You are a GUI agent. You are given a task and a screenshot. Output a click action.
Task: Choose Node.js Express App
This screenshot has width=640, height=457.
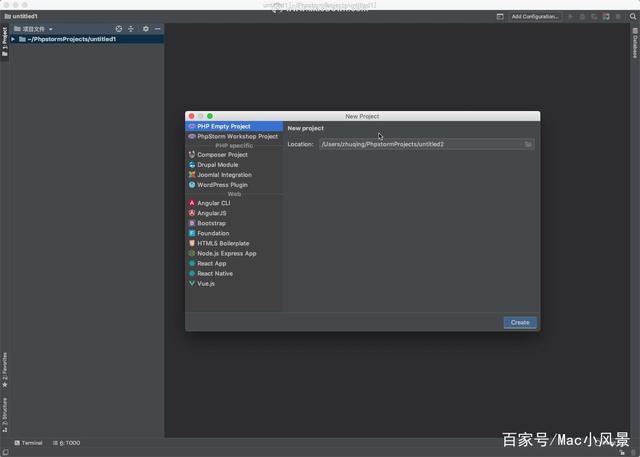(x=234, y=253)
